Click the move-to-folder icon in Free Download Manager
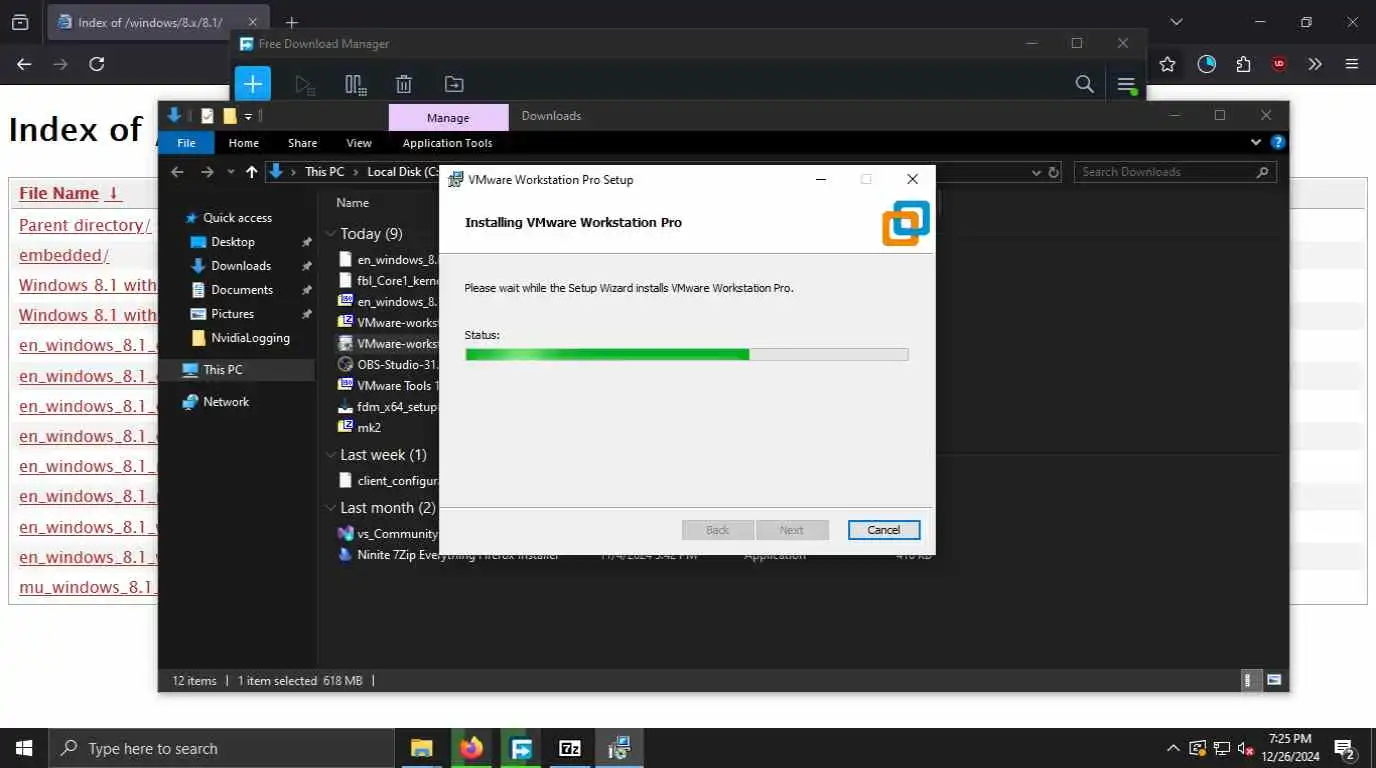 click(454, 85)
